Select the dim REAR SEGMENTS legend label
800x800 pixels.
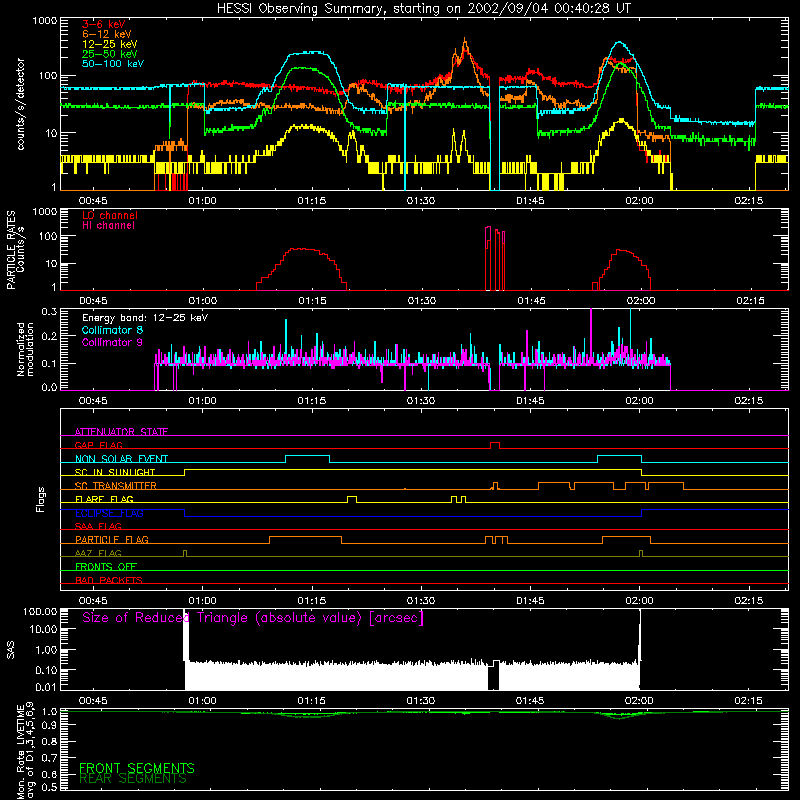133,779
